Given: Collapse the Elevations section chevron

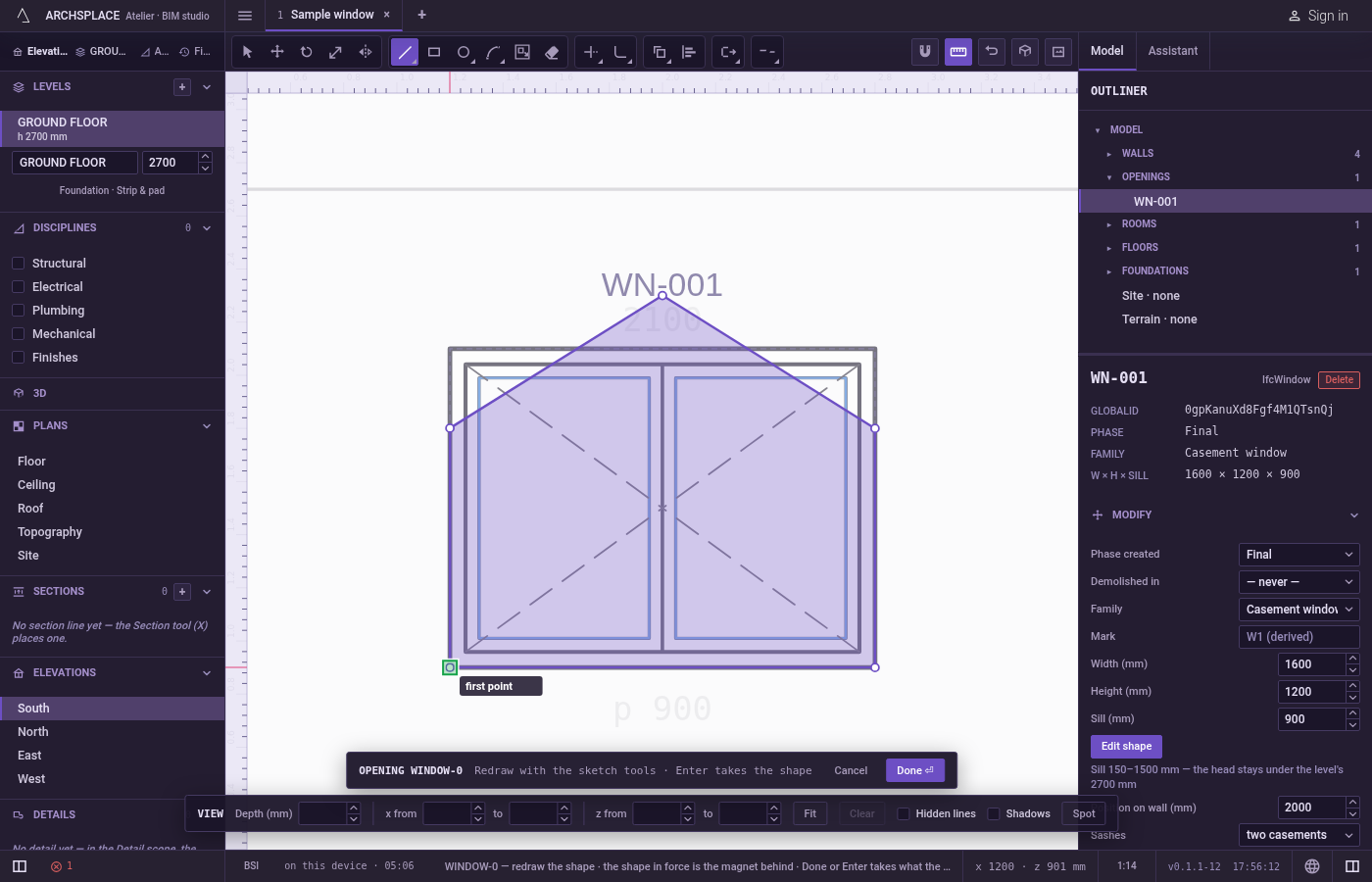Looking at the screenshot, I should tap(207, 673).
